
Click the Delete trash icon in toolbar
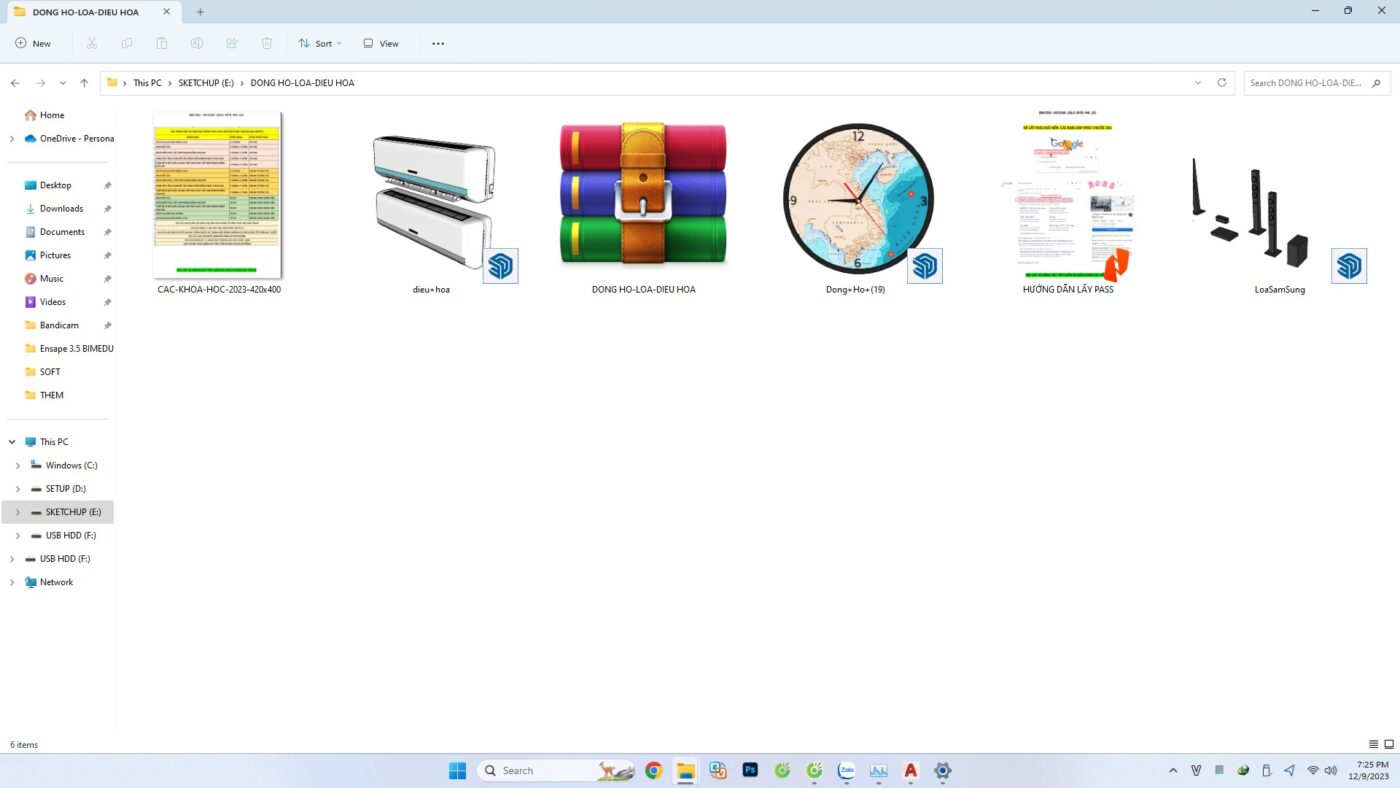click(267, 43)
